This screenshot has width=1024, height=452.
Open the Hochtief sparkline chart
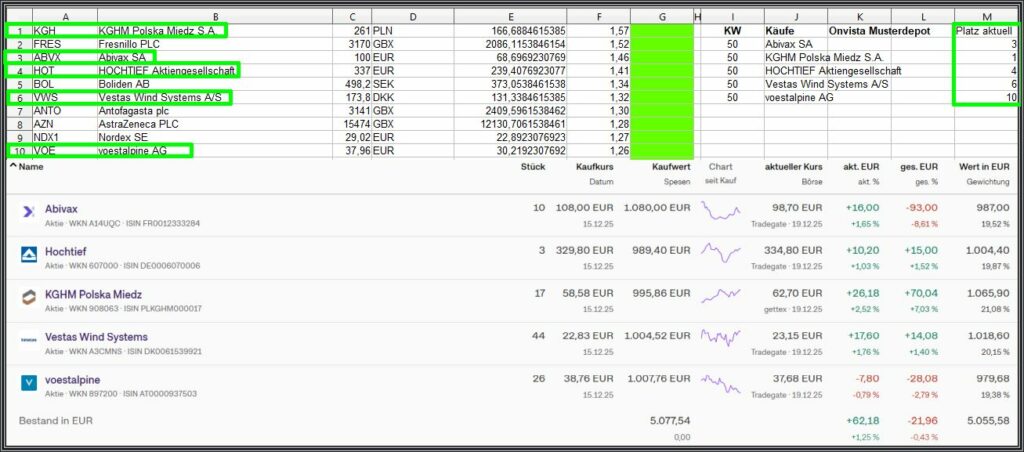[x=720, y=254]
